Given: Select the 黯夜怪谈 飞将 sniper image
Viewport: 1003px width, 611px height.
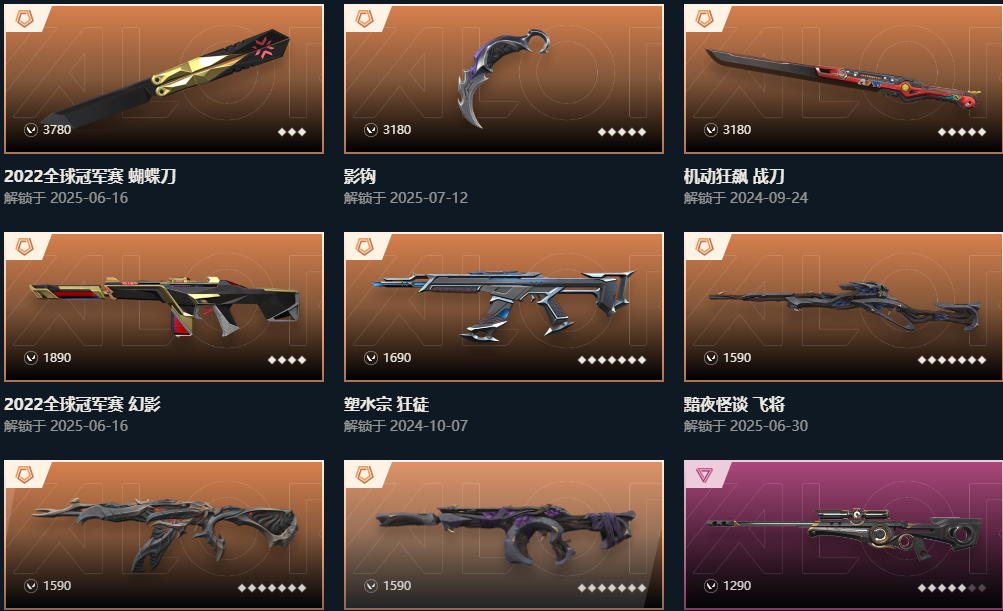Looking at the screenshot, I should coord(843,306).
